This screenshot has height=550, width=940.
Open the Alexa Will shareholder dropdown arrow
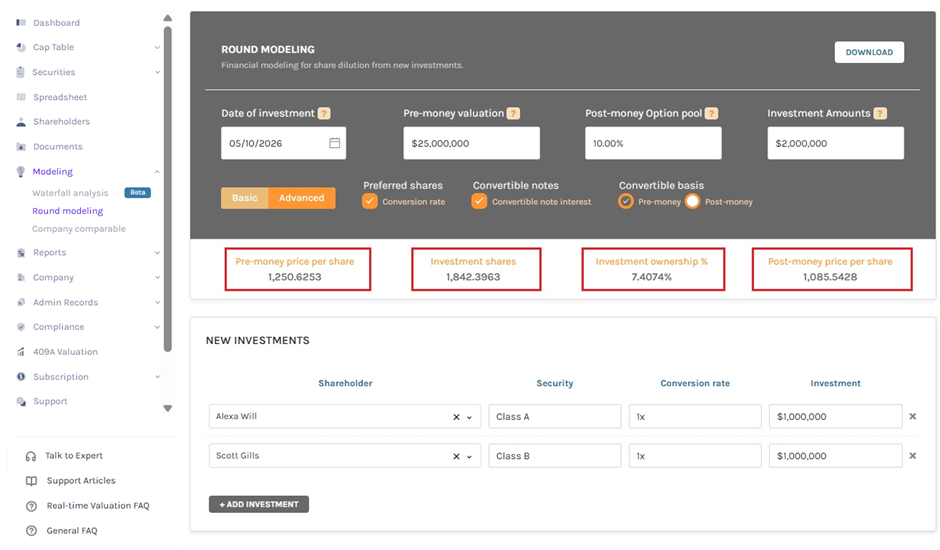[x=469, y=417]
